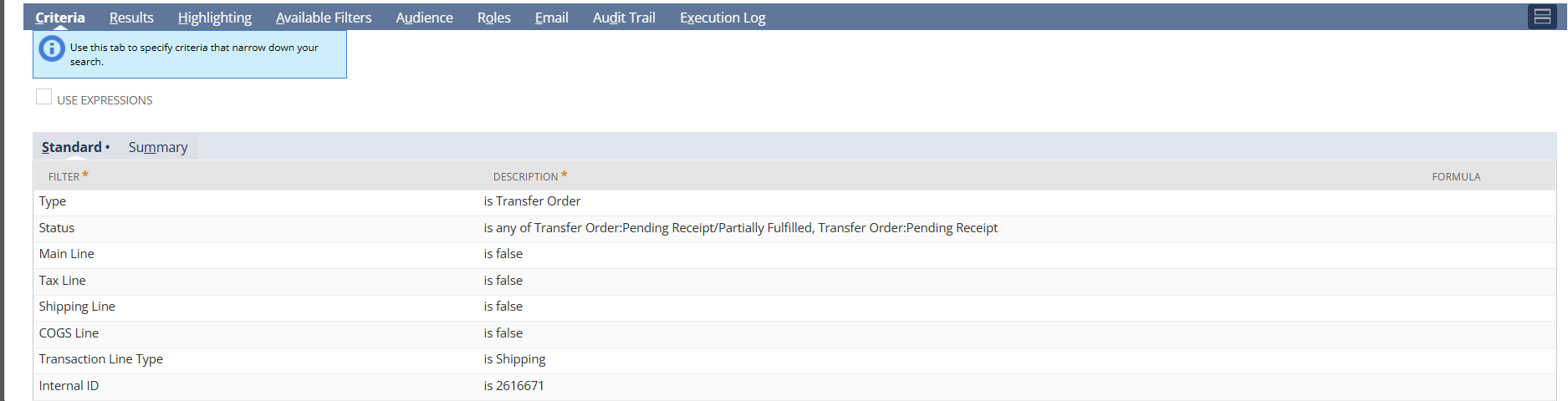Switch to the Summary criteria subtab

click(158, 147)
